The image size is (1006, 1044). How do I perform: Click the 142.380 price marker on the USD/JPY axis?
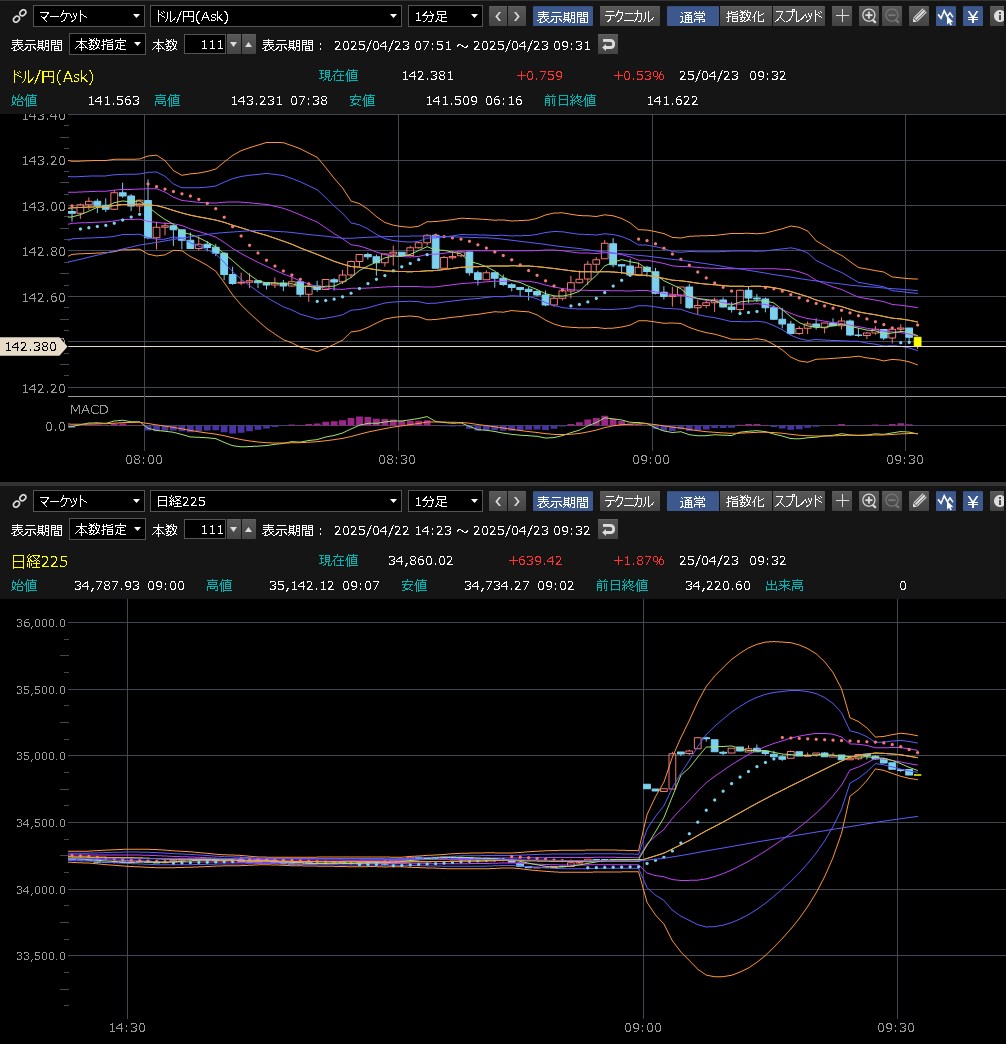[x=33, y=346]
